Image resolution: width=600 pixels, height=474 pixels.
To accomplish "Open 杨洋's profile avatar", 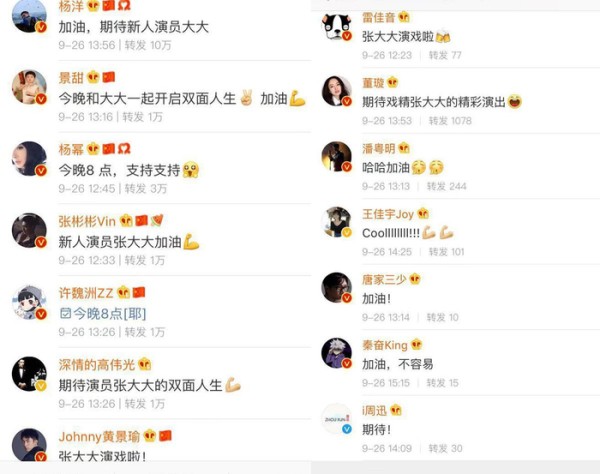I will 29,16.
